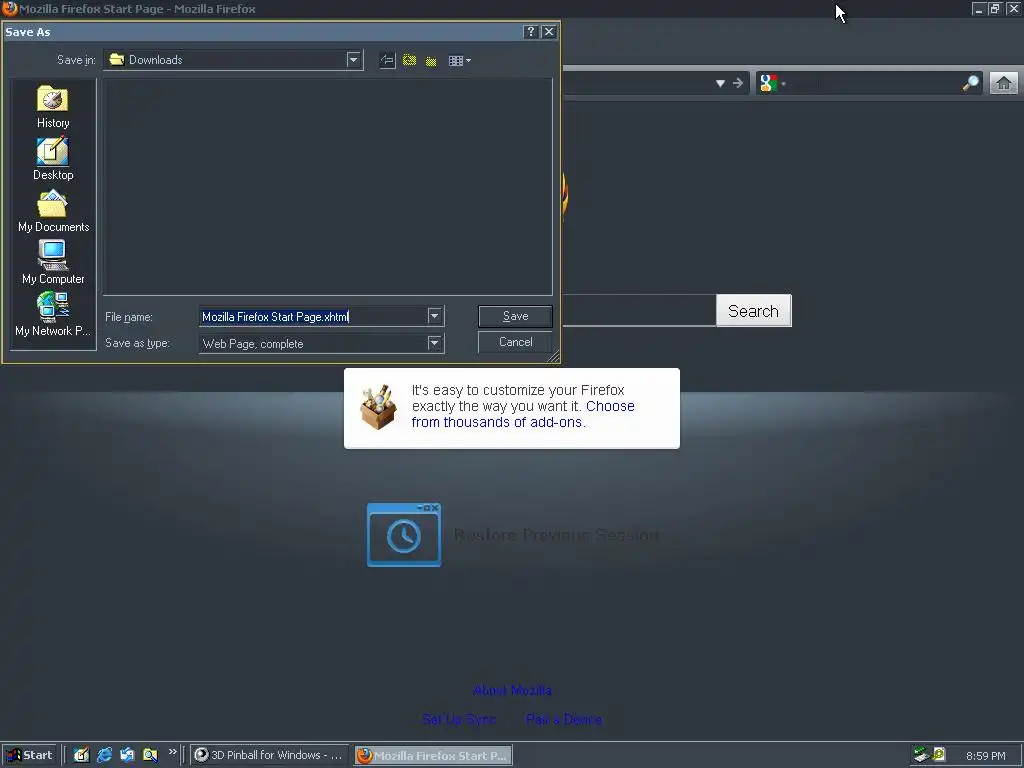Viewport: 1024px width, 768px height.
Task: Click the Restore Down button of Firefox window
Action: point(995,8)
